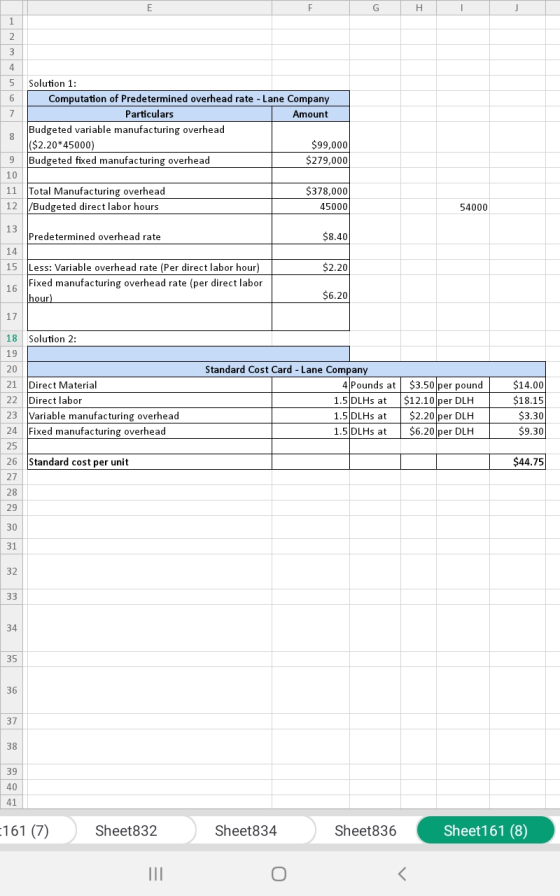
Task: Select the 'Pounds at' cell
Action: [x=375, y=385]
